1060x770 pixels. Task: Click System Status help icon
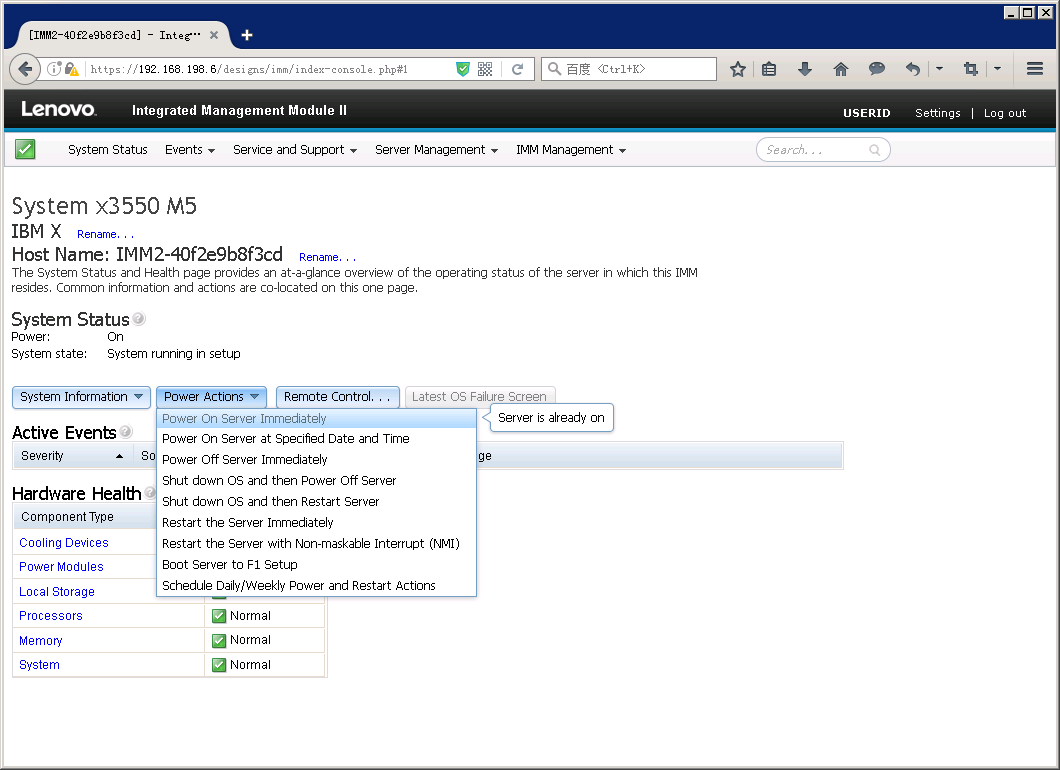[139, 320]
